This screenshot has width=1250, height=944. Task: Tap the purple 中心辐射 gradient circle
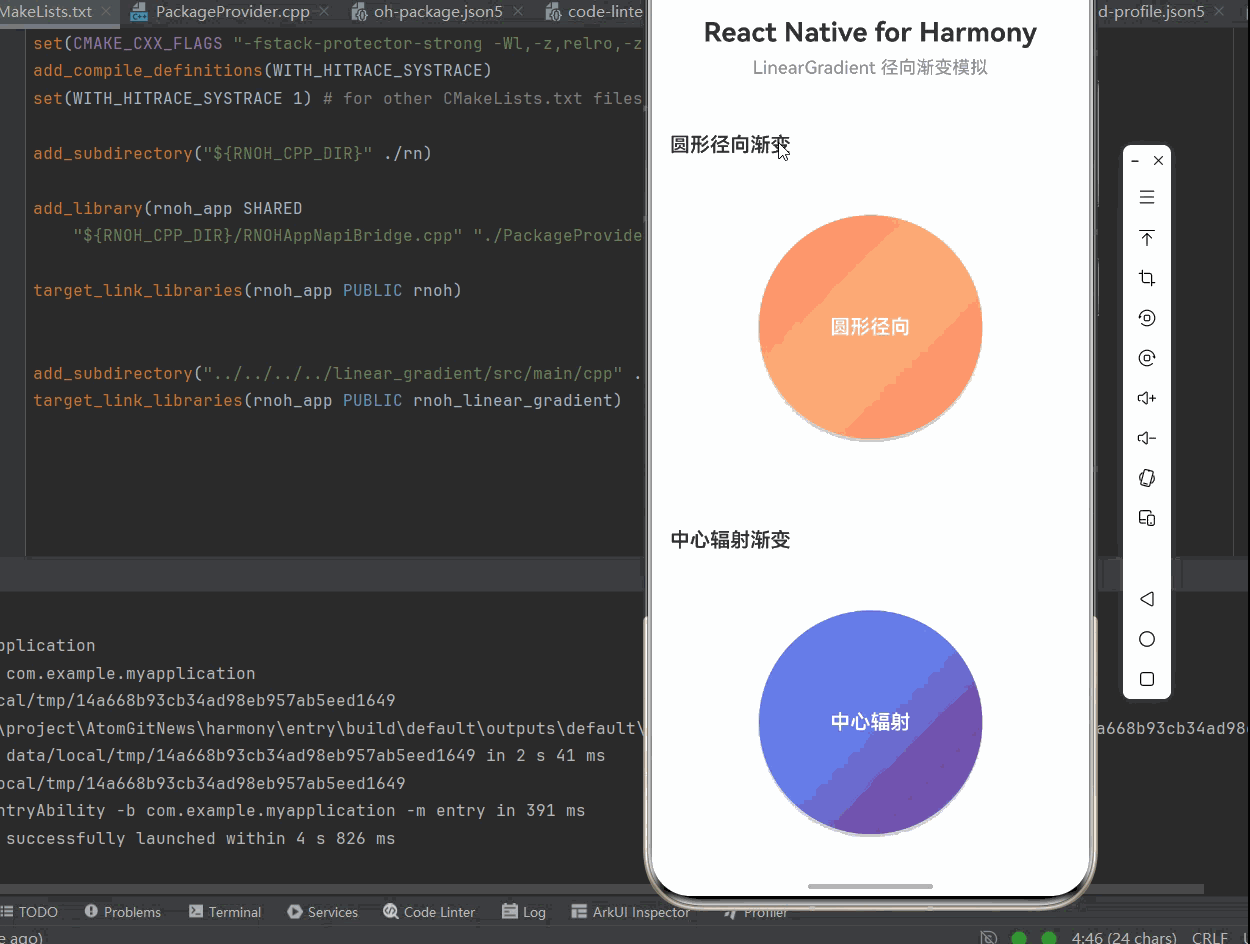[870, 722]
